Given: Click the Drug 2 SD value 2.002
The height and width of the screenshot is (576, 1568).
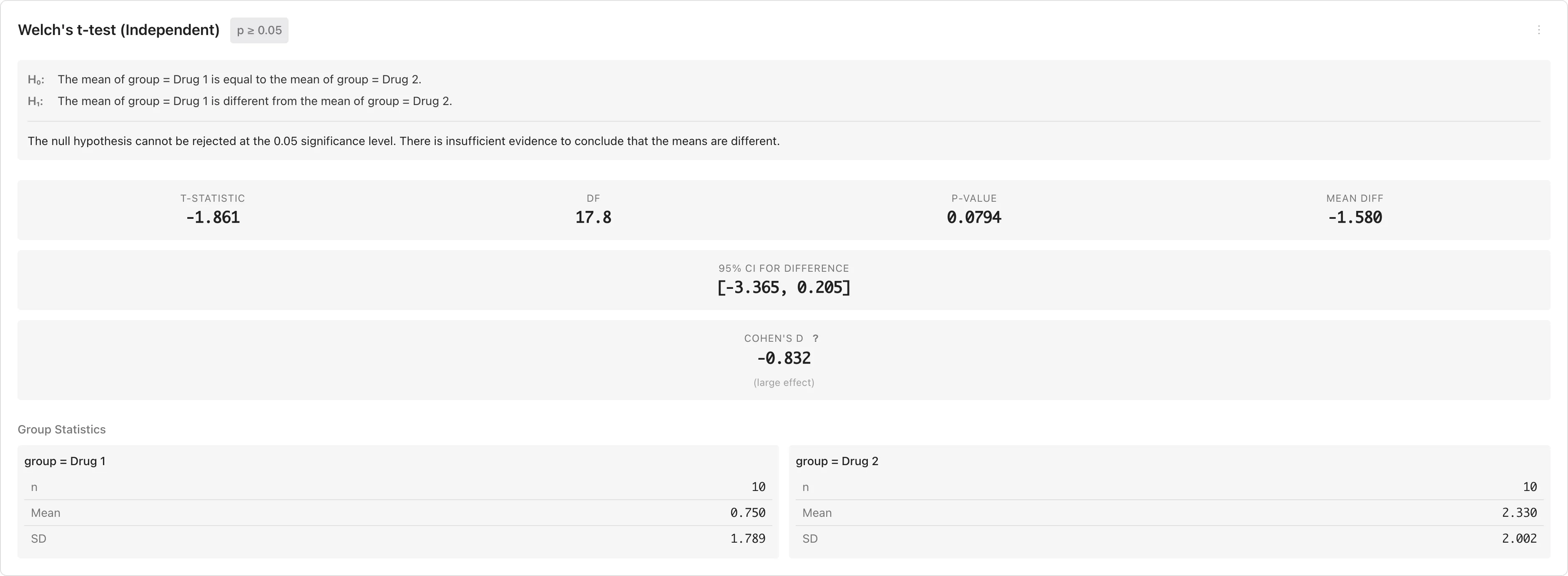Looking at the screenshot, I should tap(1519, 538).
